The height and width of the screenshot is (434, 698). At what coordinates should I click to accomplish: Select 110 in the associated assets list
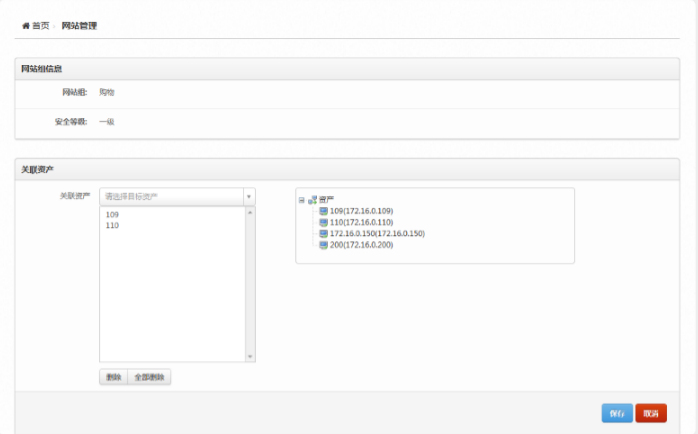[x=112, y=226]
